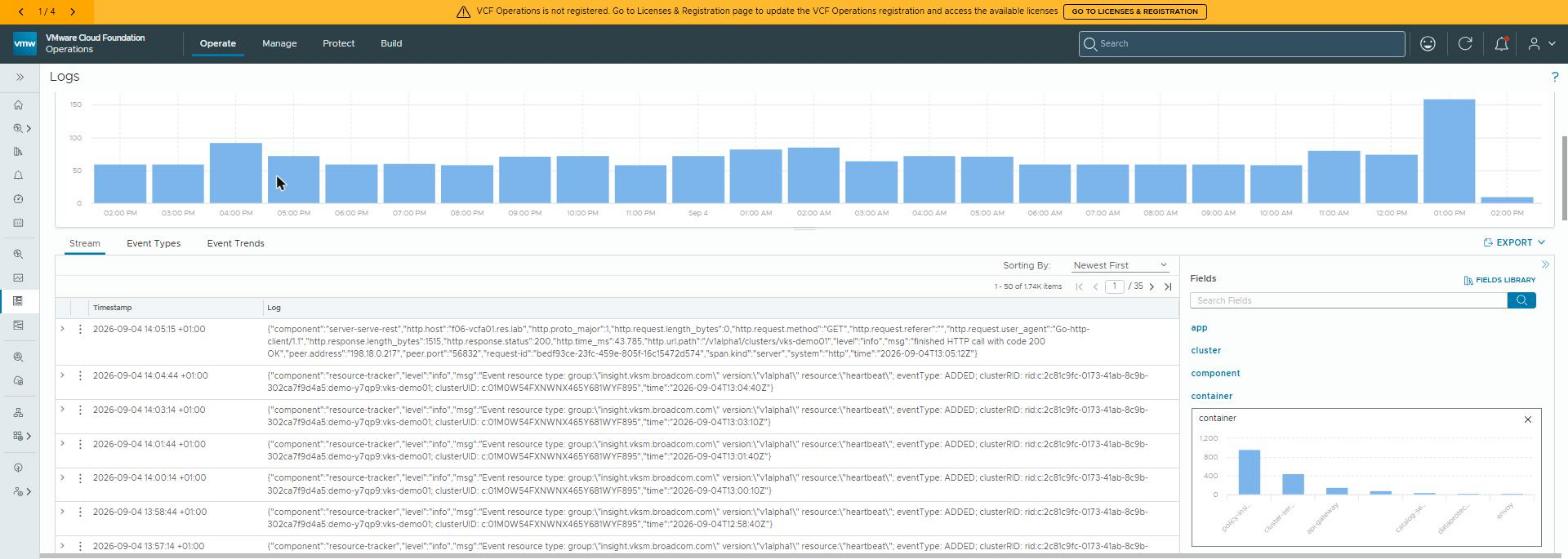Click the vertical scrollbar on the right edge
The height and width of the screenshot is (559, 1568).
1564,179
